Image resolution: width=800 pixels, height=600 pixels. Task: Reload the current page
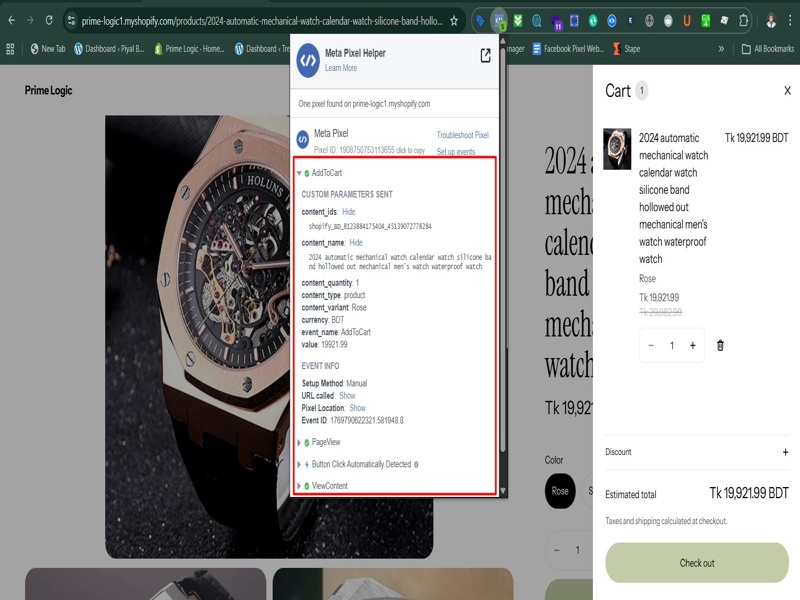click(x=49, y=21)
